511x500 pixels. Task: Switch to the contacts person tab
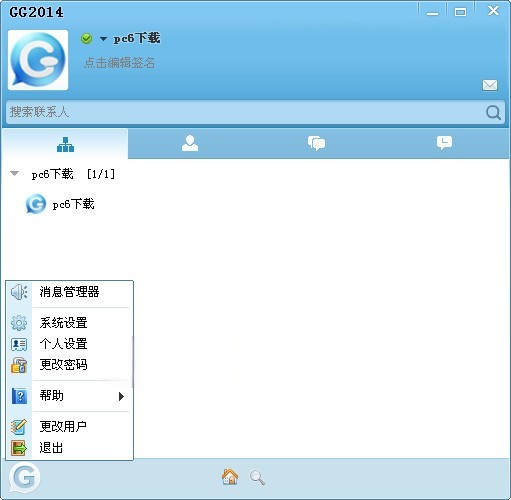(x=190, y=143)
